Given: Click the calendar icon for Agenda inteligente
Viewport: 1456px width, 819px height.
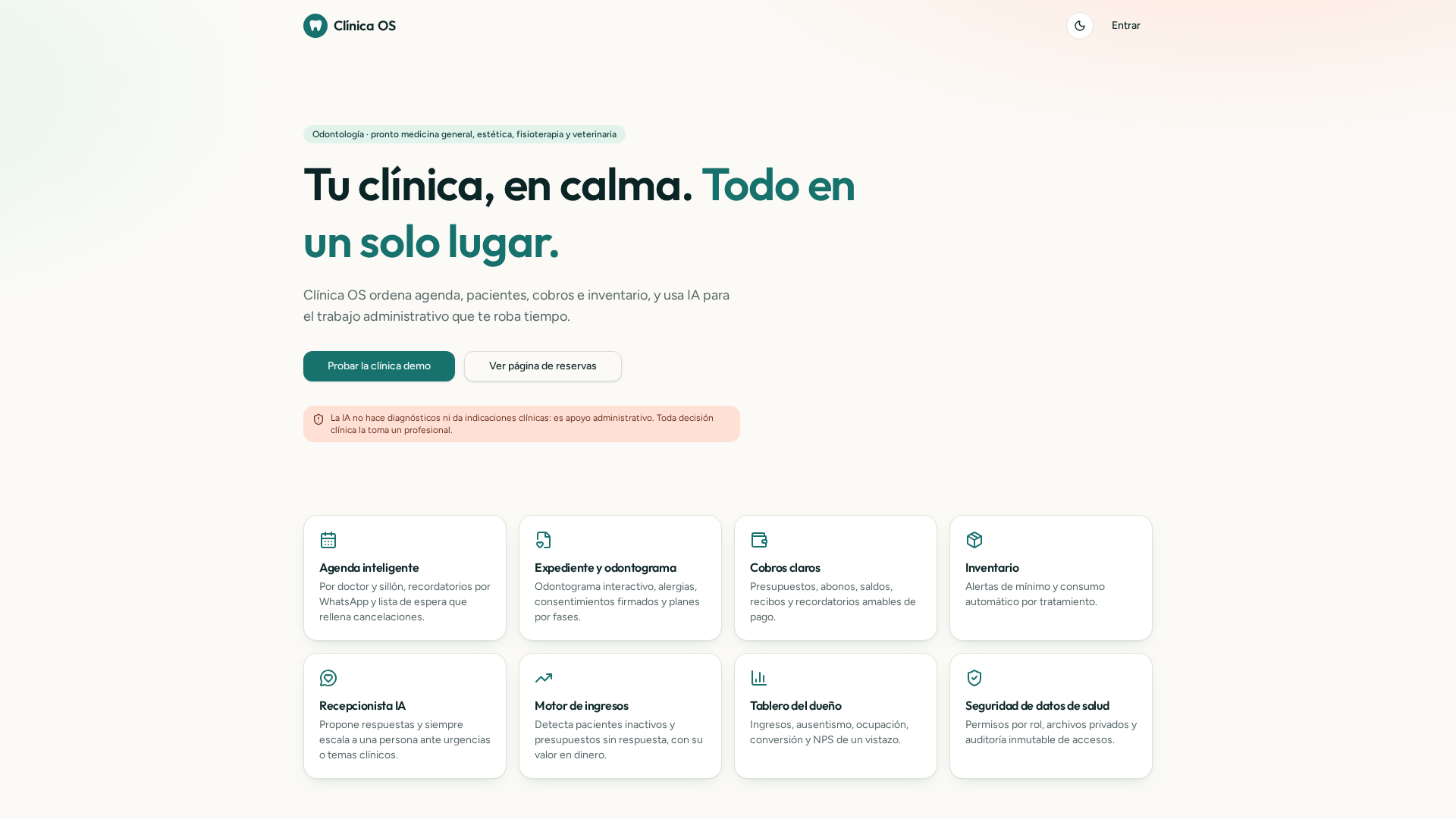Looking at the screenshot, I should tap(328, 540).
